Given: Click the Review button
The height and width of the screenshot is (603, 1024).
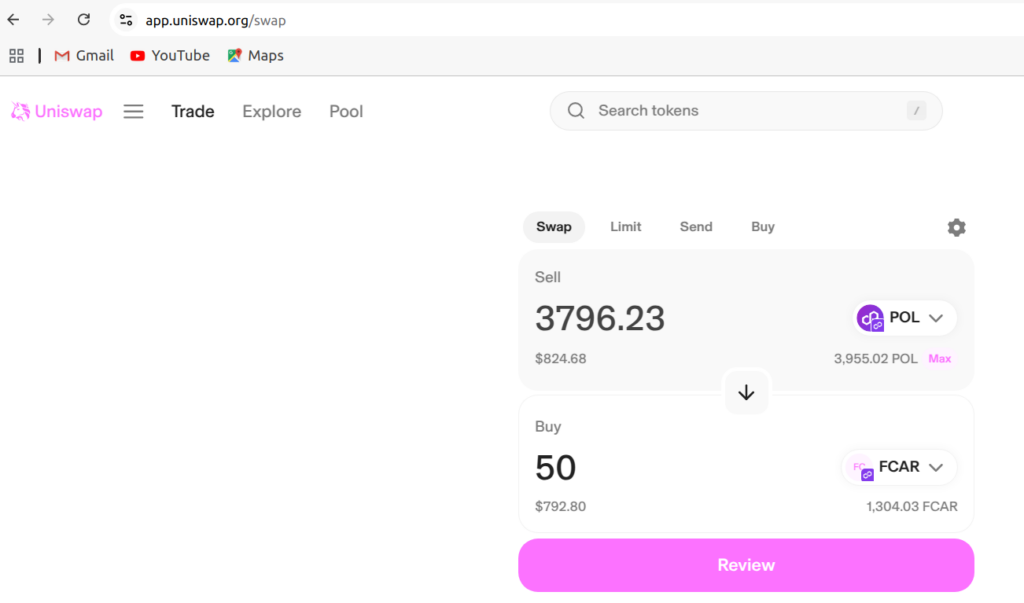Looking at the screenshot, I should click(746, 565).
